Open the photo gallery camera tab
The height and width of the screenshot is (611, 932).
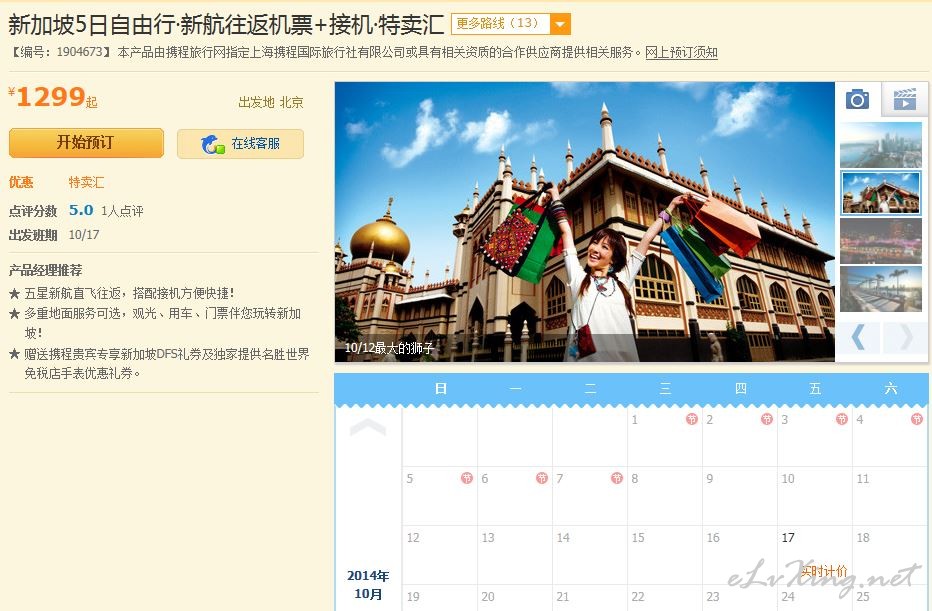(x=857, y=99)
